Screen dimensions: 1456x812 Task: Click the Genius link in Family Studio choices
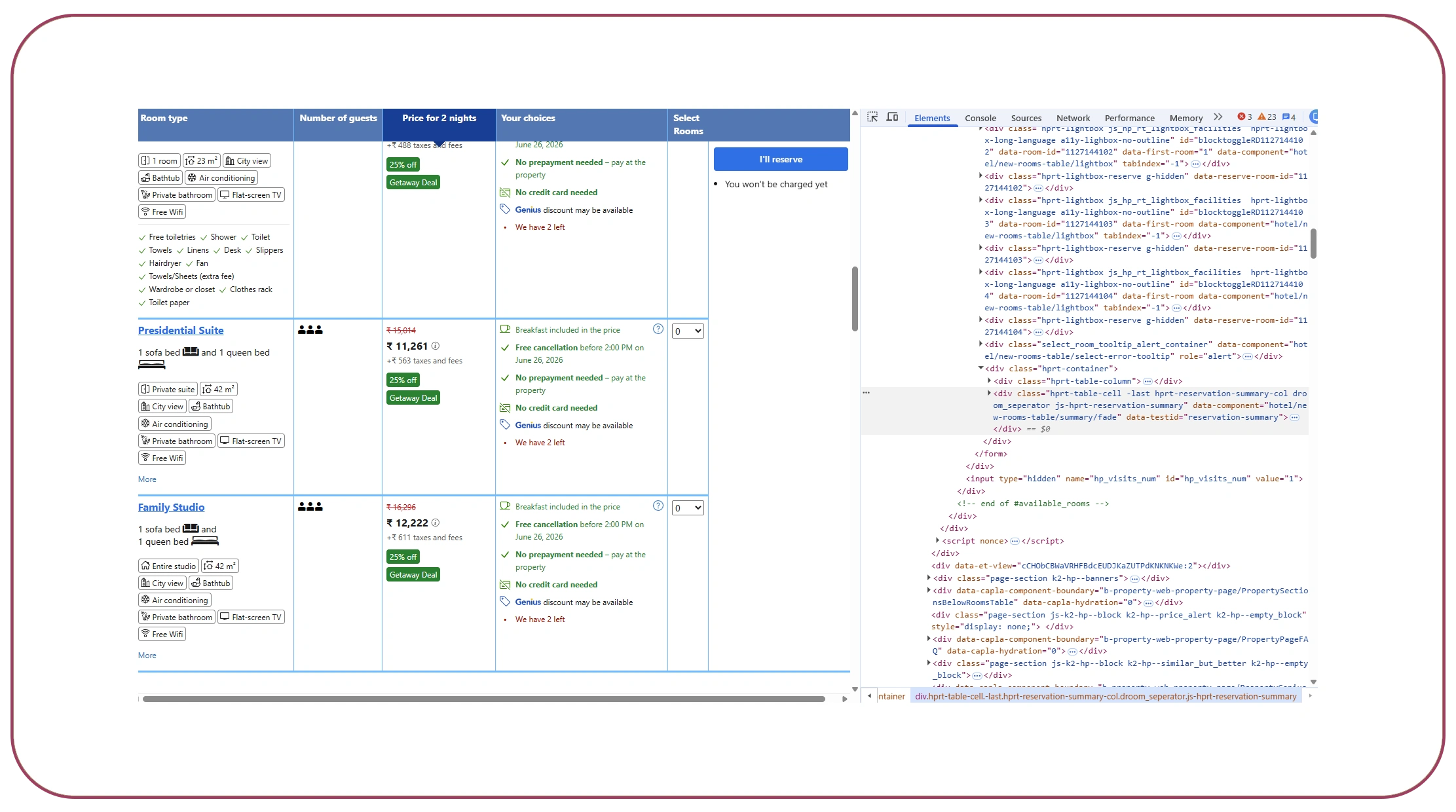528,602
